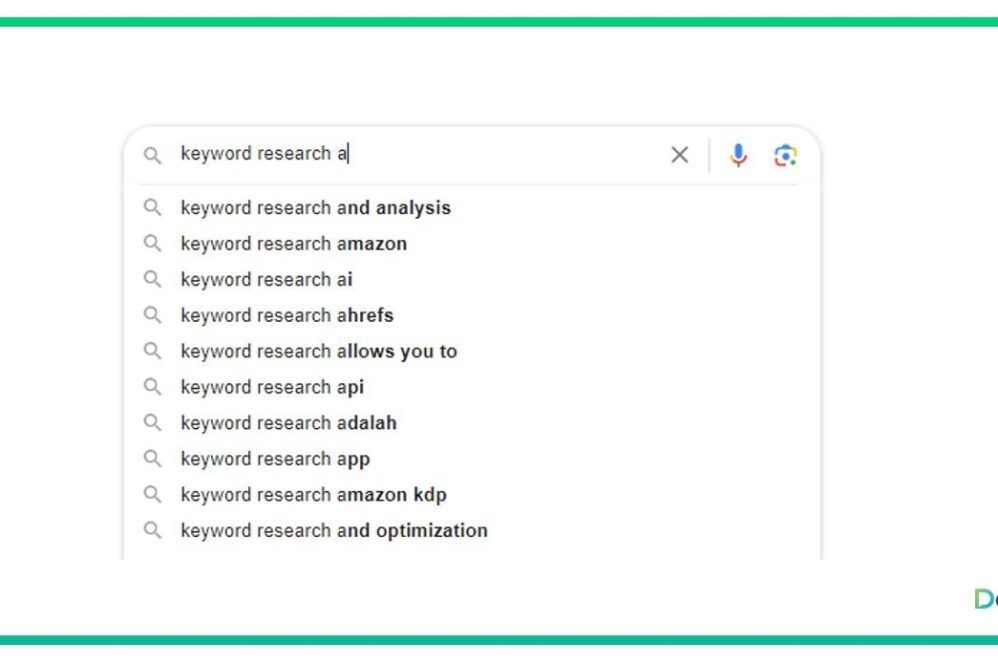Image resolution: width=998 pixels, height=665 pixels.
Task: Click magnifier icon beside "and optimization" suggestion
Action: (x=152, y=530)
